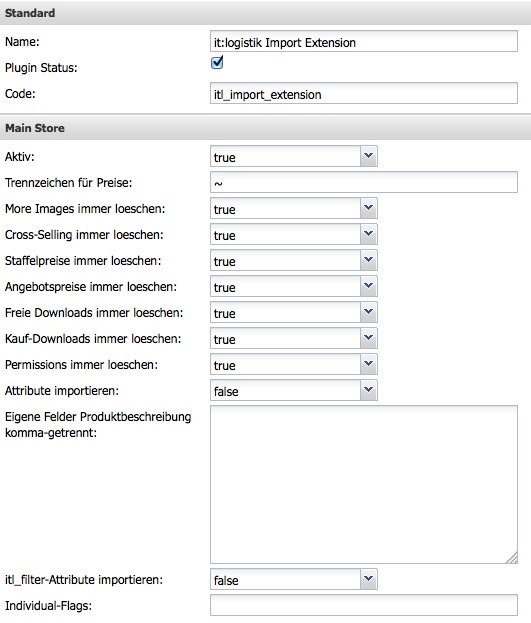Click the Eigene Felder Produktbeschreibung textarea
Viewport: 531px width, 623px height.
tap(364, 484)
